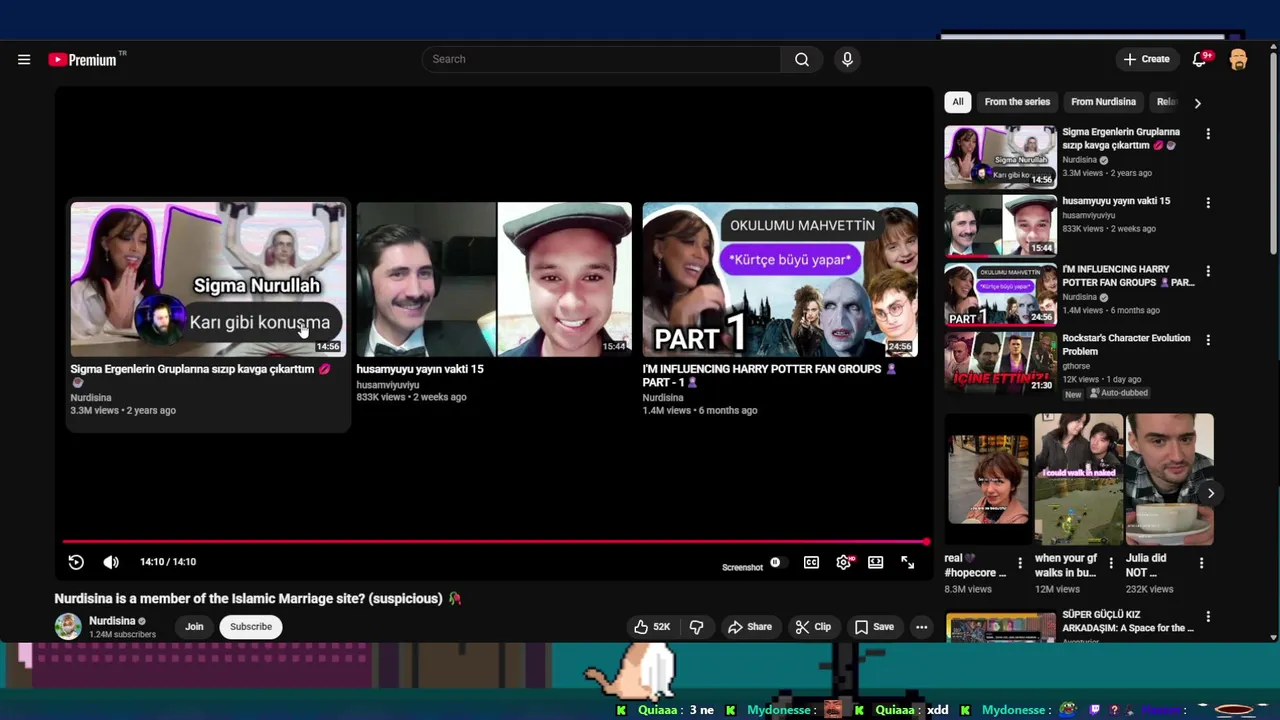
Task: Like the video (52K)
Action: pos(651,627)
